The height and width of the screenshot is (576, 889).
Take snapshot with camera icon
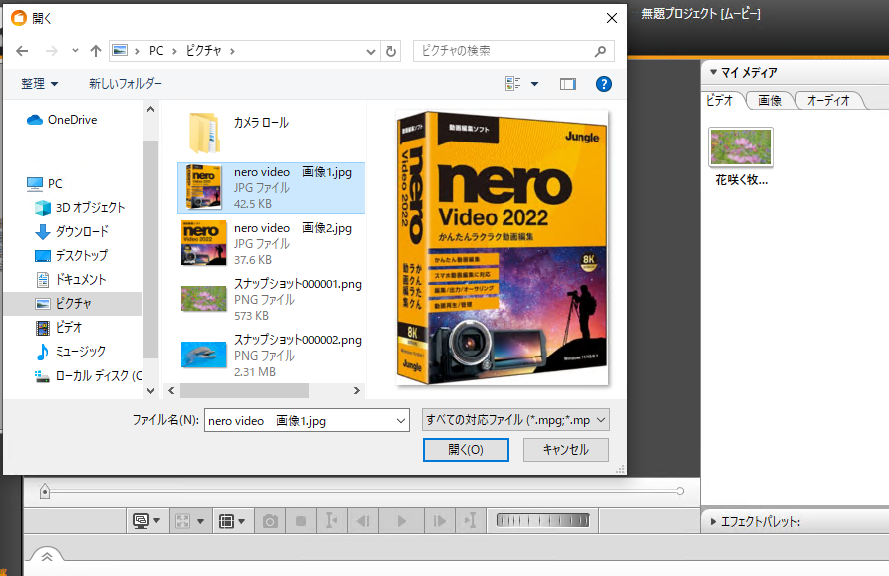270,521
